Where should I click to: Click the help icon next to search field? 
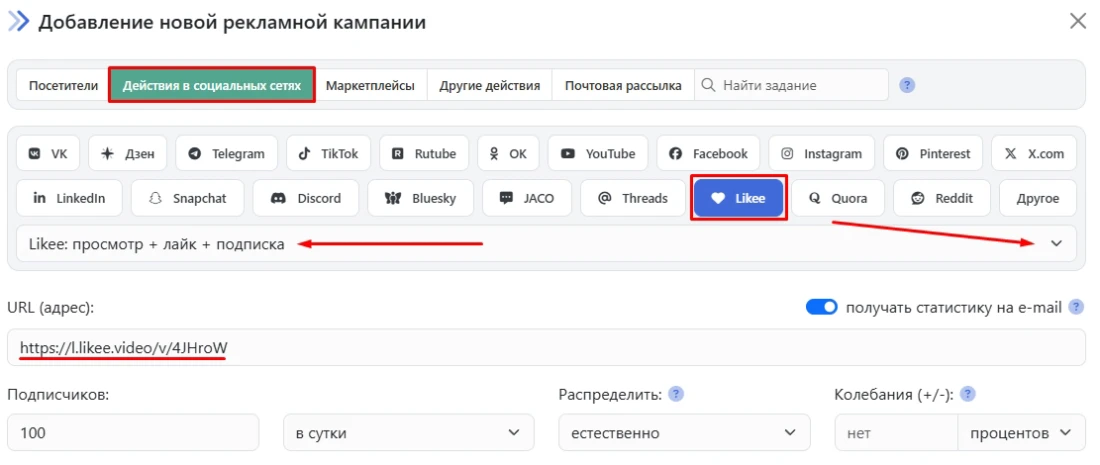tap(907, 85)
